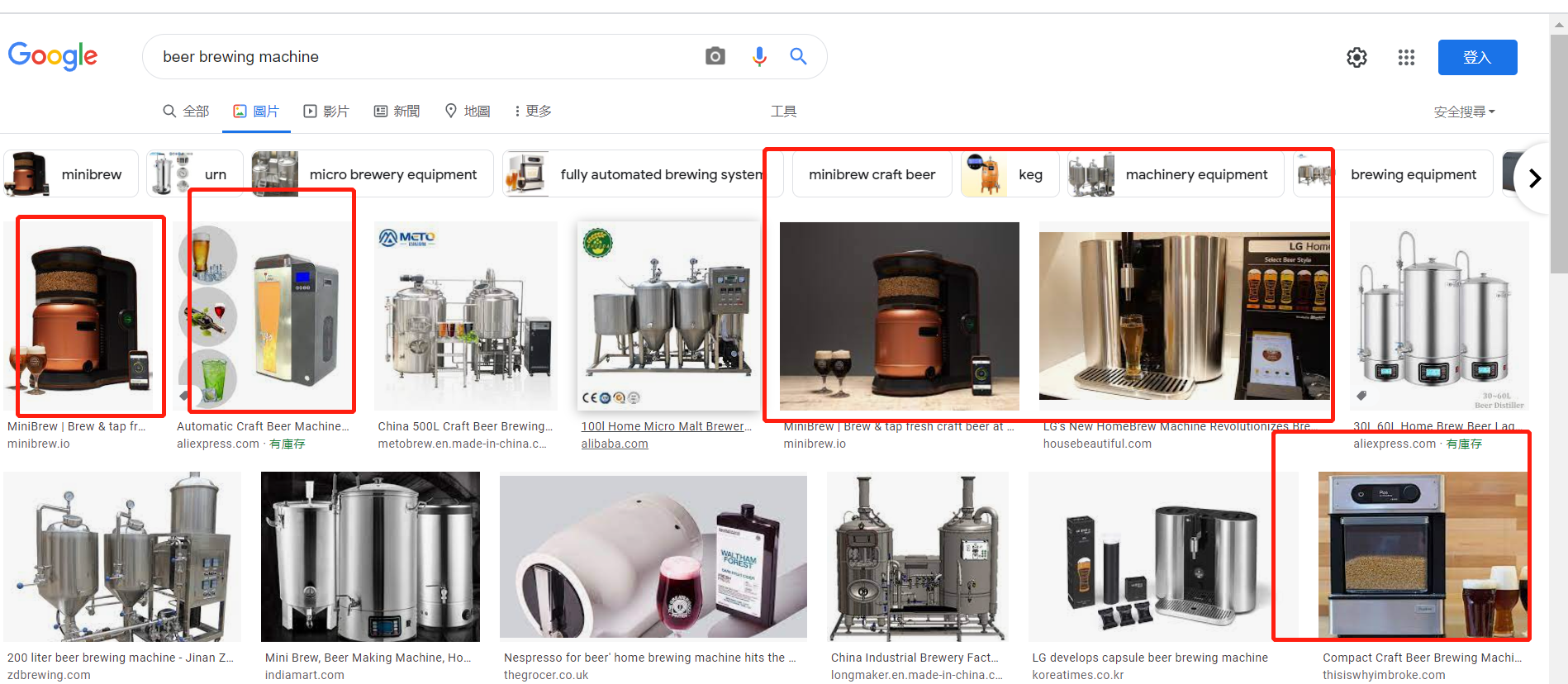Click the indiamart.com source text
Viewport: 1568px width, 684px height.
[x=305, y=675]
